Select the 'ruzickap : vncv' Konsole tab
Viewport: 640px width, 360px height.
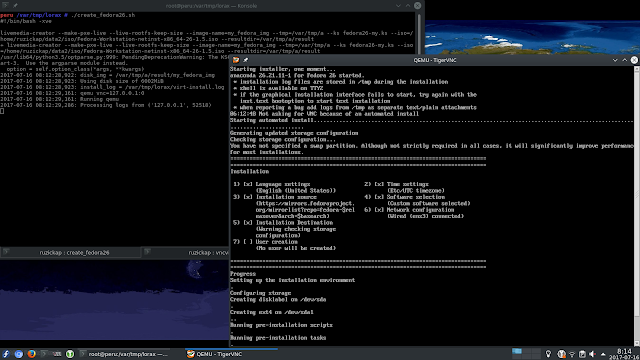[186, 253]
